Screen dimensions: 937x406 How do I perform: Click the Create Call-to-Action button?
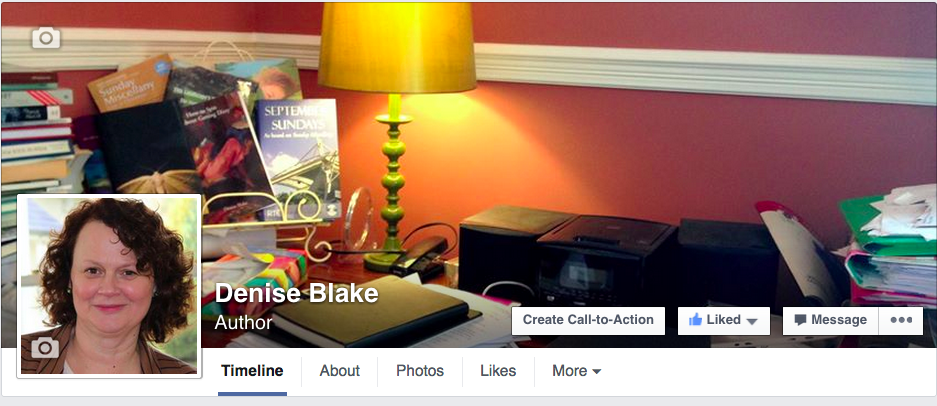click(x=588, y=320)
